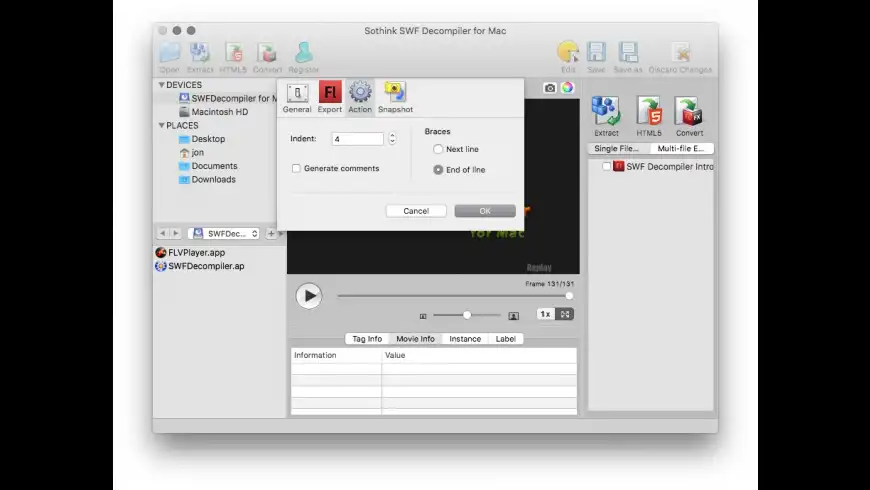
Task: Collapse the PLACES section
Action: tap(161, 125)
